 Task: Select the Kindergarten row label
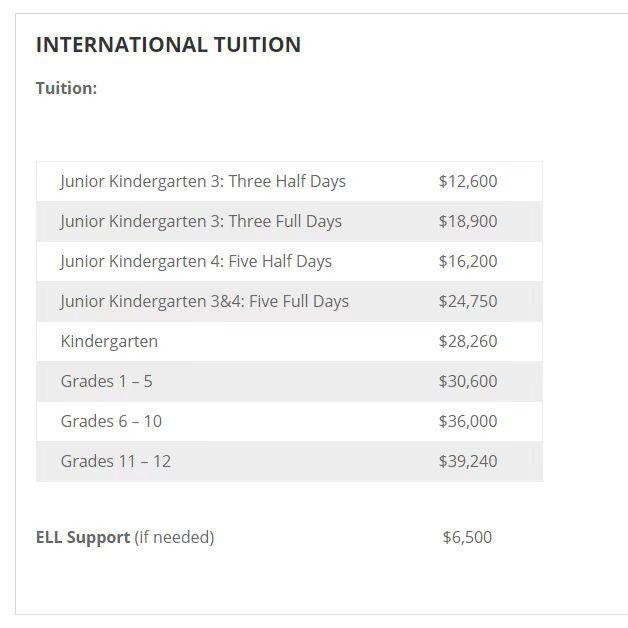109,342
